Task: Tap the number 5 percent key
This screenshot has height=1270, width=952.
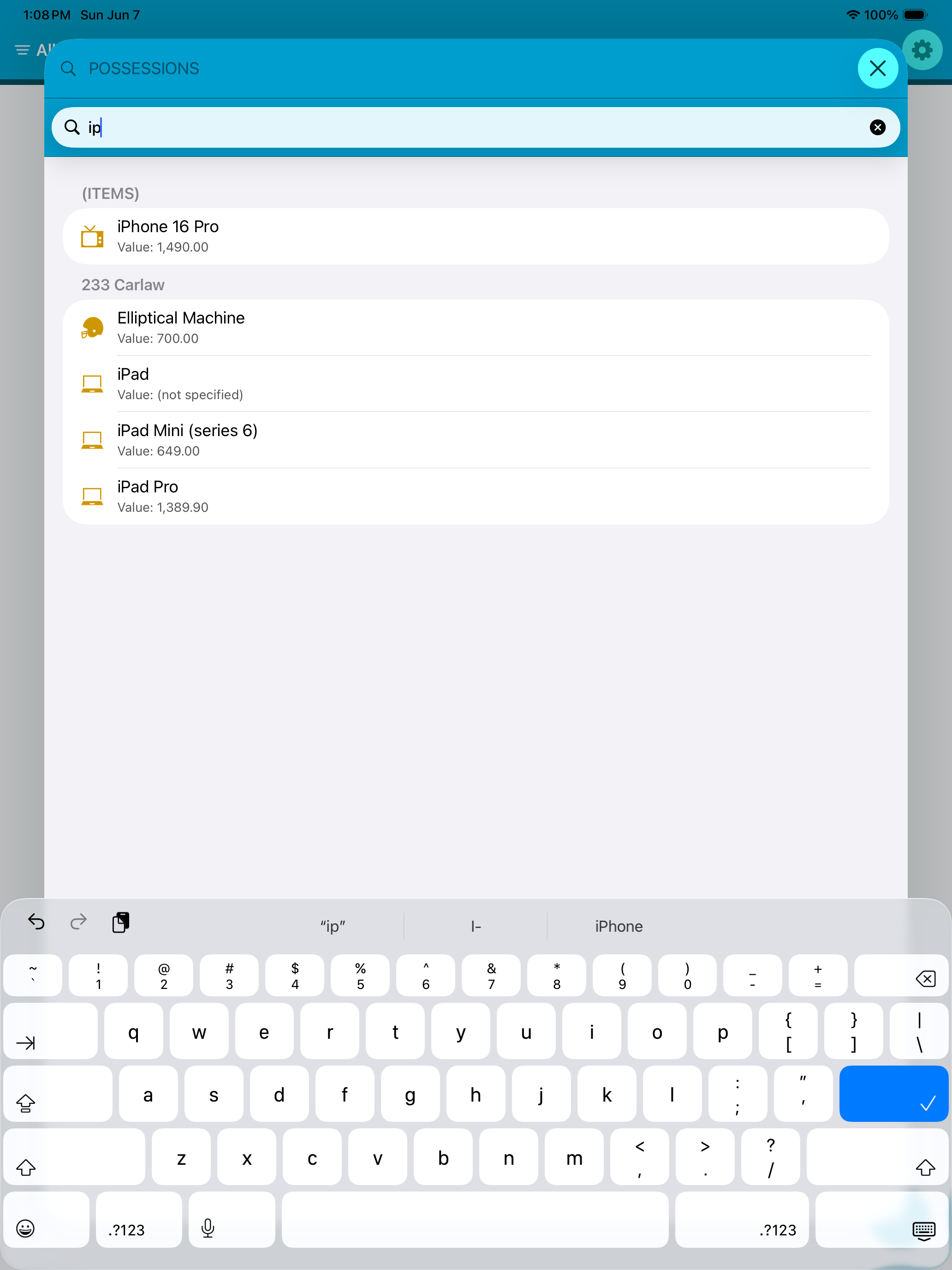Action: (360, 976)
